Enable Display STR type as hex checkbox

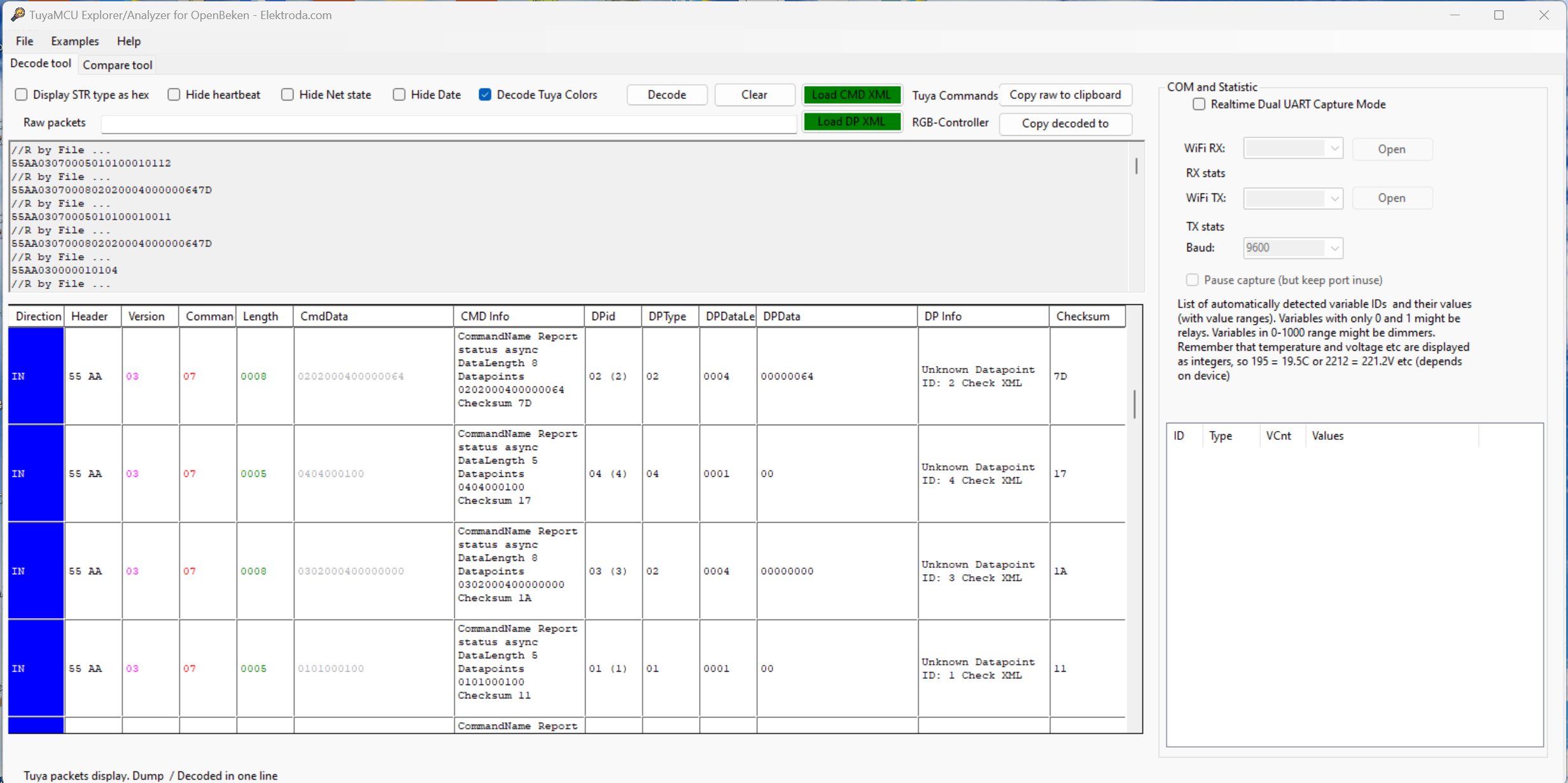(22, 95)
